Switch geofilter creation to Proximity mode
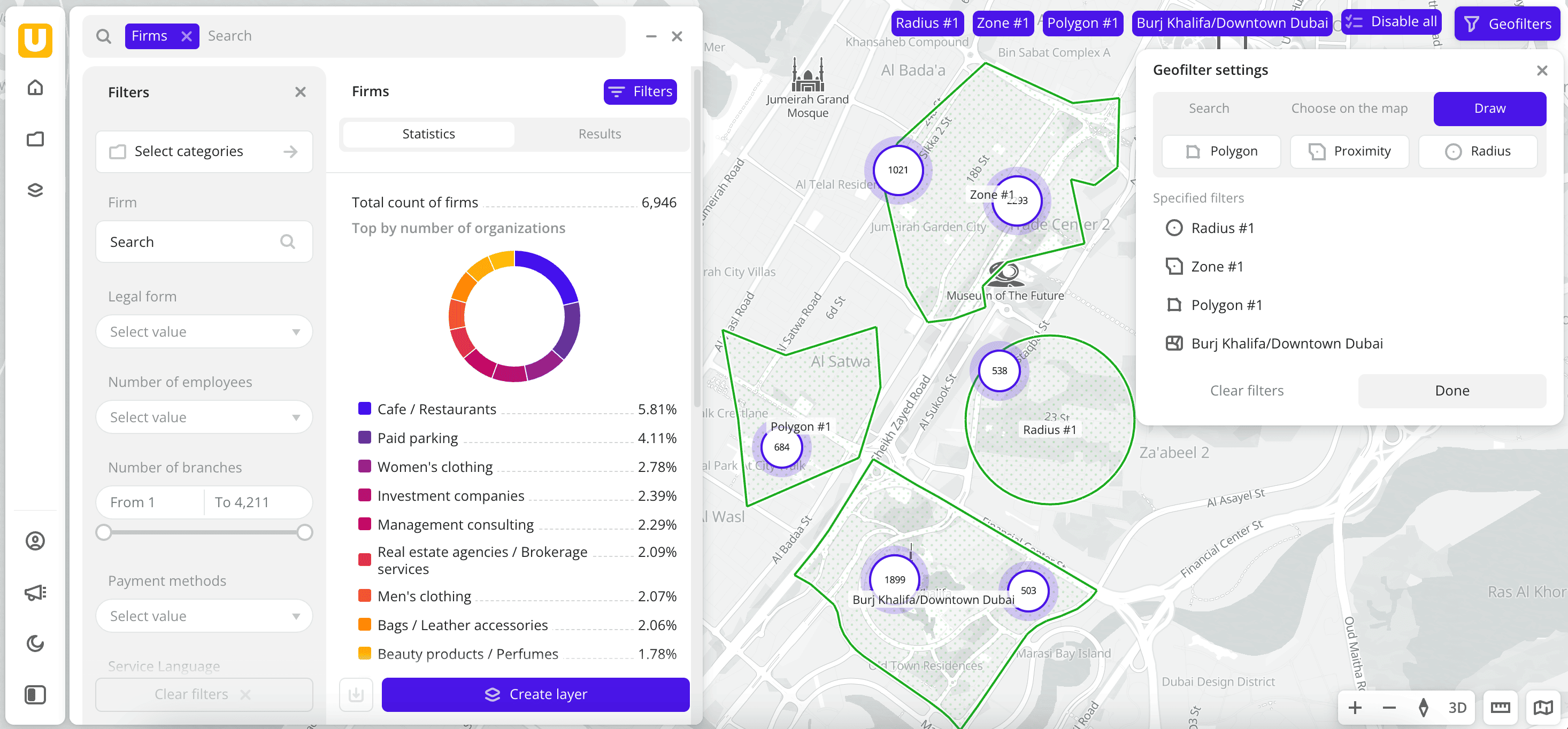1568x729 pixels. [x=1349, y=151]
